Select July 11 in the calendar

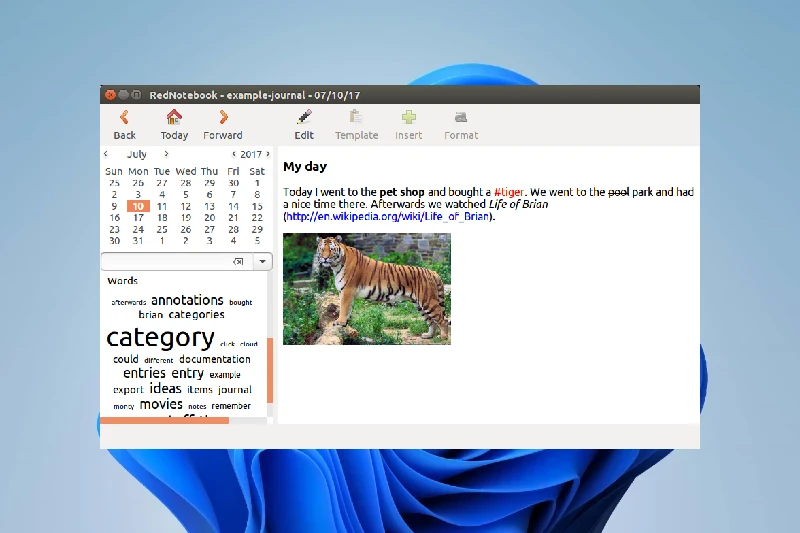162,206
